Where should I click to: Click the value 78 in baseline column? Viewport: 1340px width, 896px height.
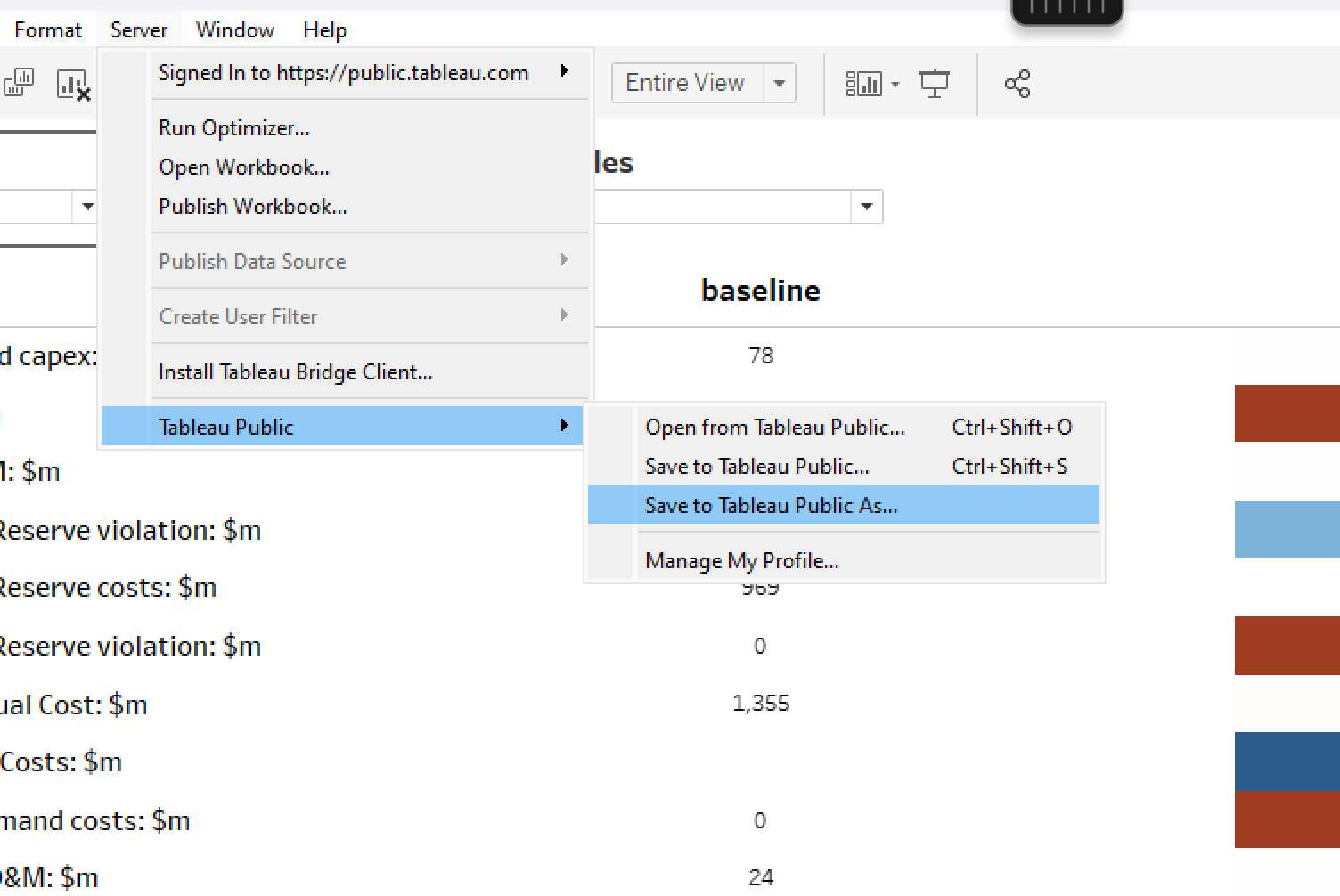[761, 355]
